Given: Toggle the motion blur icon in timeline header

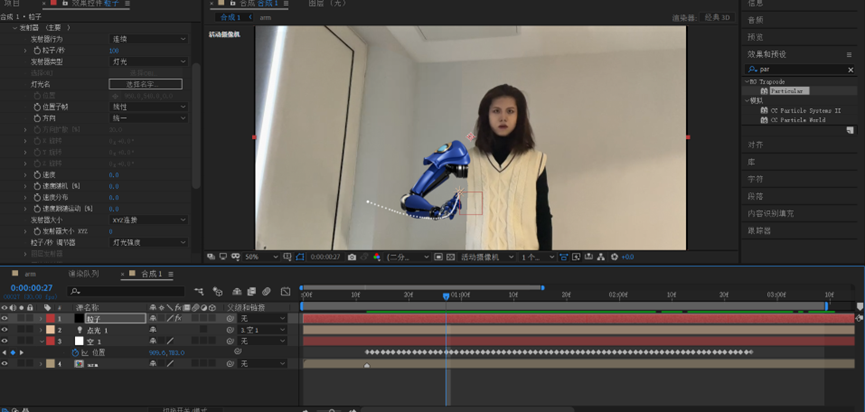Looking at the screenshot, I should (x=266, y=291).
